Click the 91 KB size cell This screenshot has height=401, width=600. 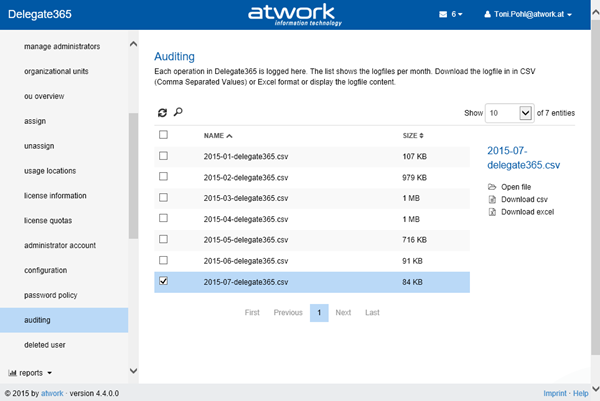coord(412,261)
